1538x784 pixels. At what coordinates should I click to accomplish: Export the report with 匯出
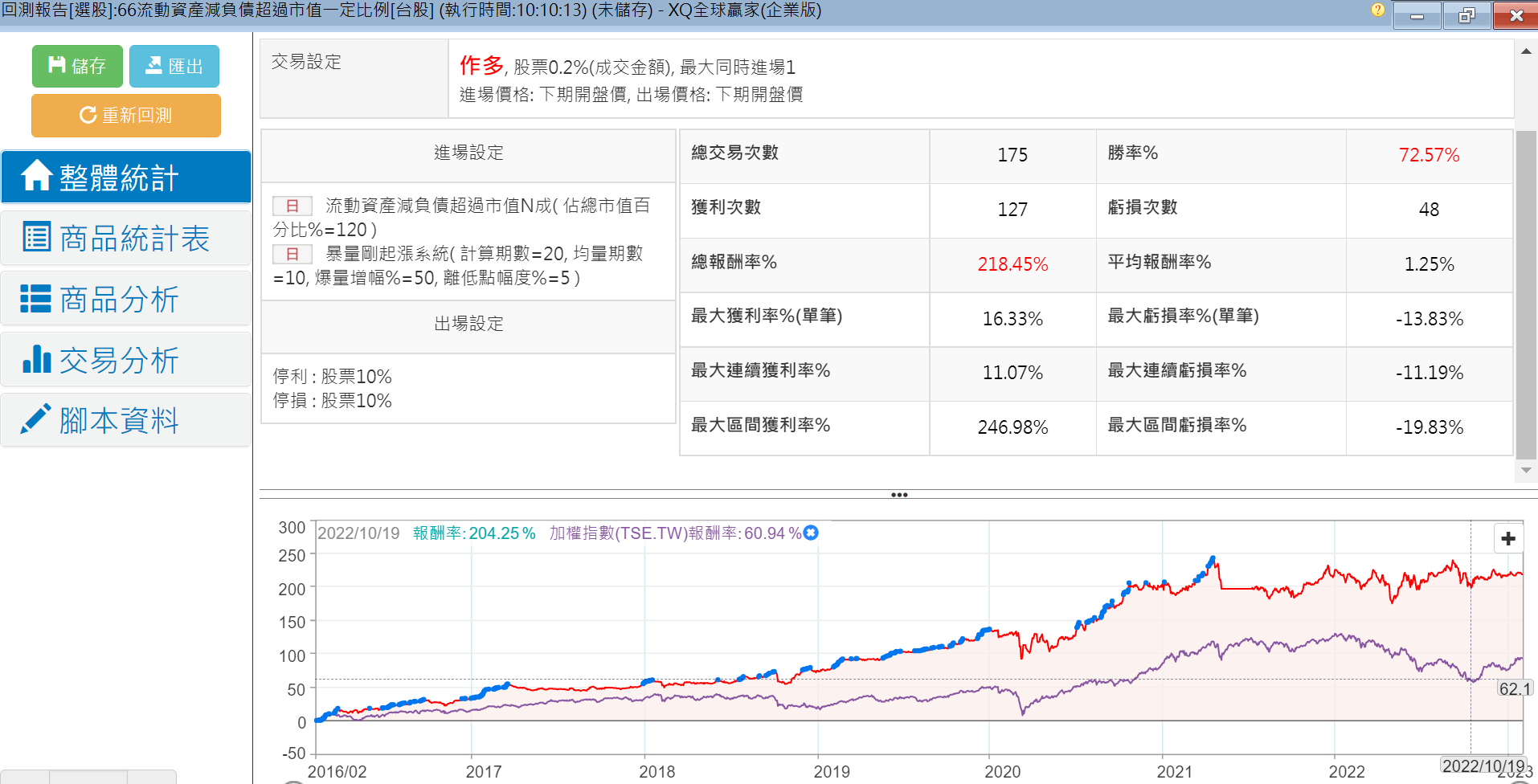[x=174, y=66]
